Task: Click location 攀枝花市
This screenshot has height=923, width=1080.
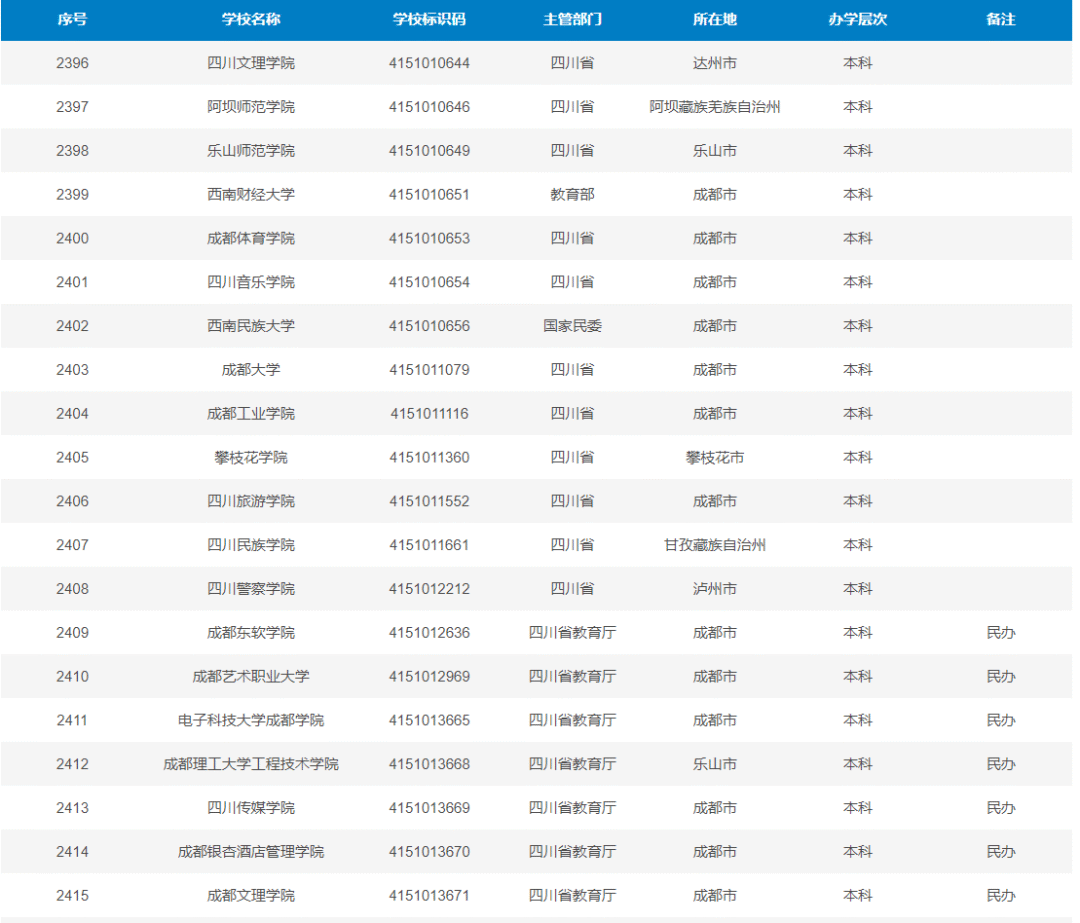Action: [715, 457]
